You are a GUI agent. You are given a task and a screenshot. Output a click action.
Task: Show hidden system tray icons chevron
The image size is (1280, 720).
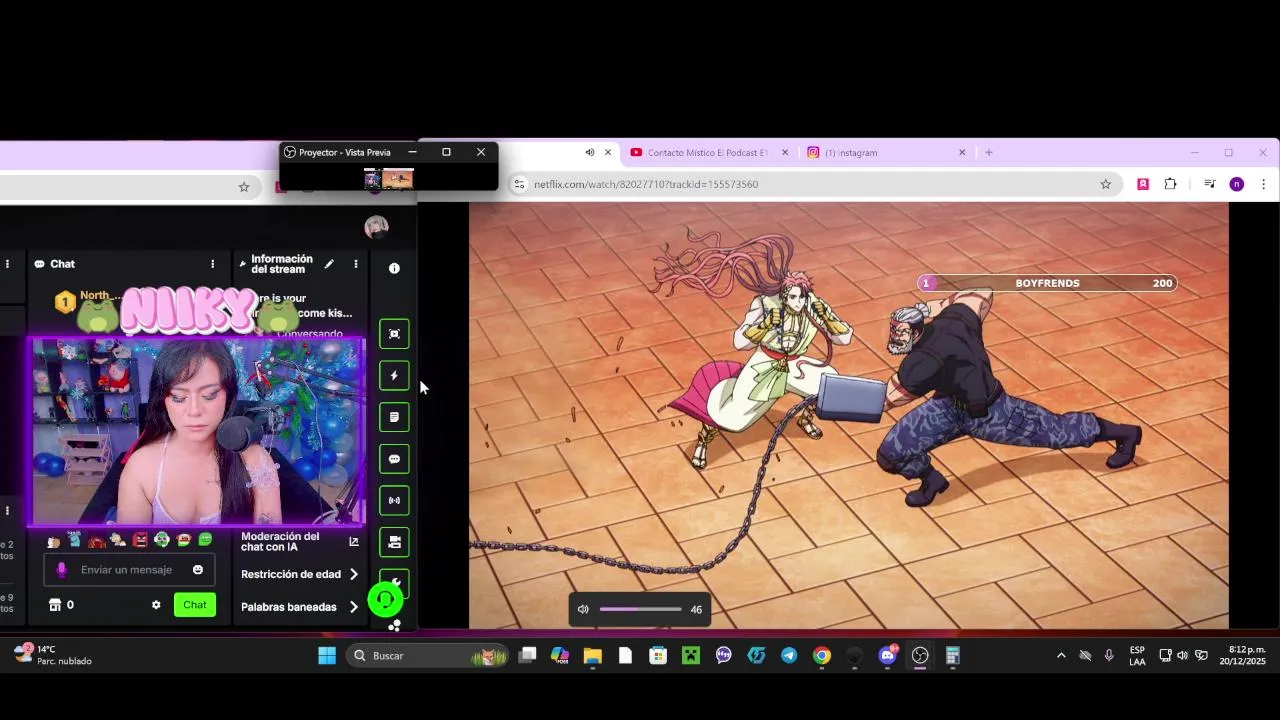click(x=1061, y=656)
